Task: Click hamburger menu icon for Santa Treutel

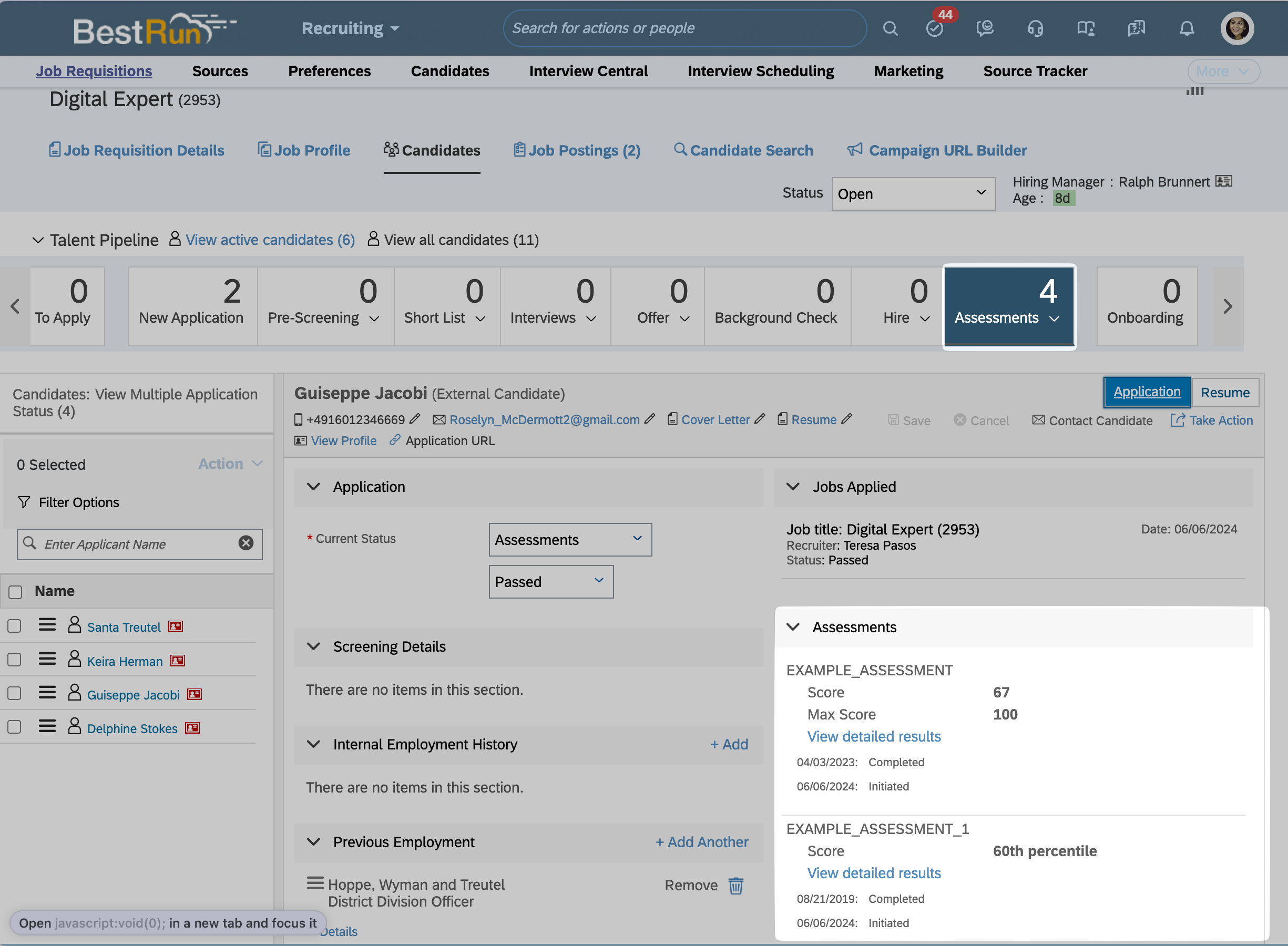Action: pos(47,625)
